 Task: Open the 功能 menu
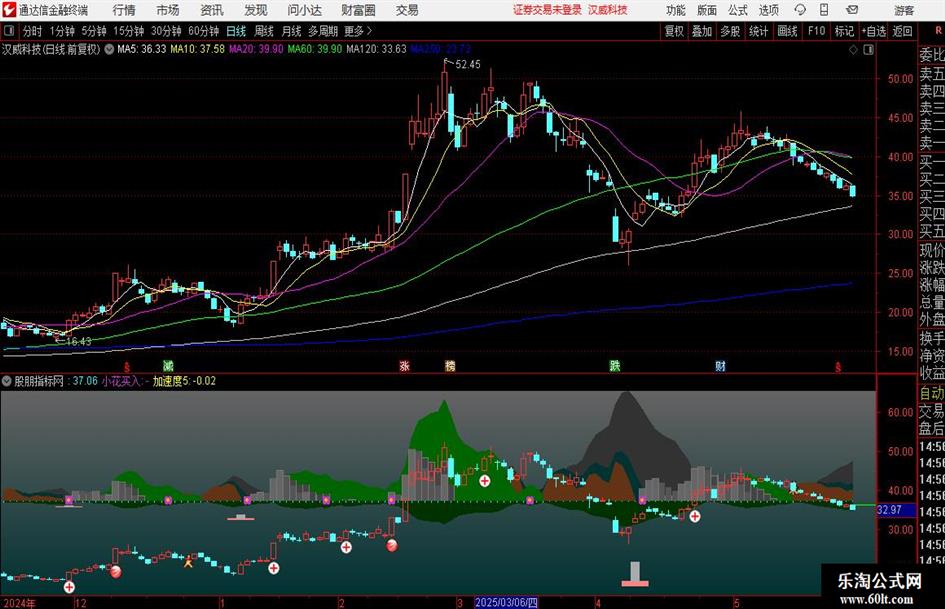[x=676, y=10]
